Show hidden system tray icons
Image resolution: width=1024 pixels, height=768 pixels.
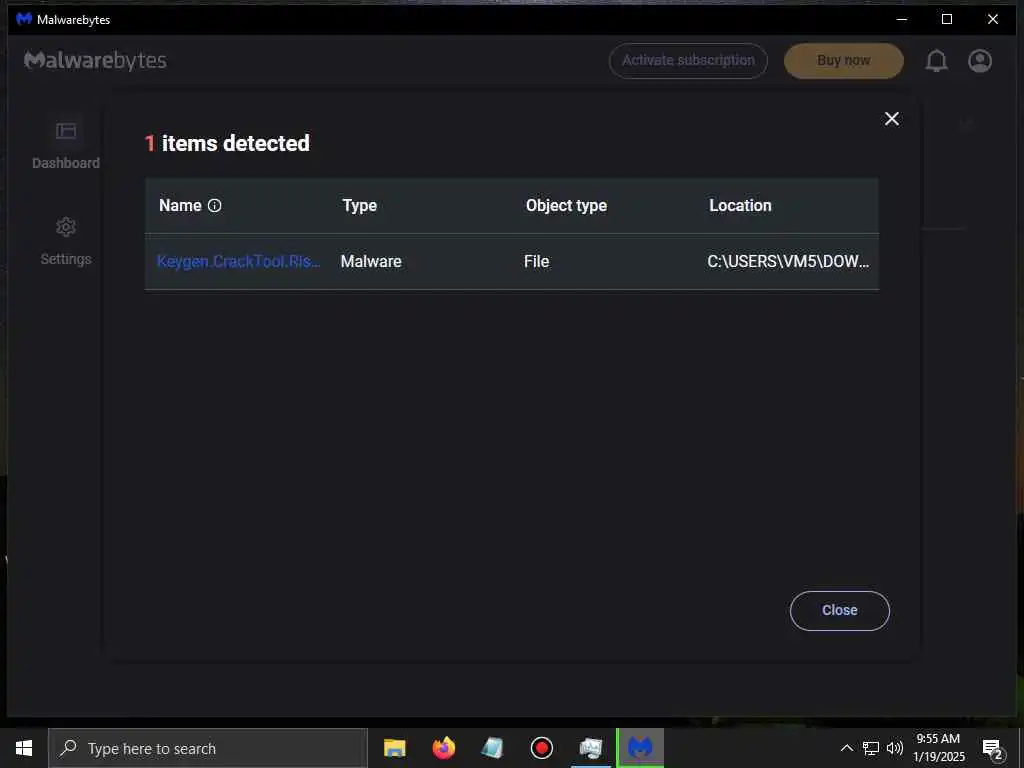[846, 748]
